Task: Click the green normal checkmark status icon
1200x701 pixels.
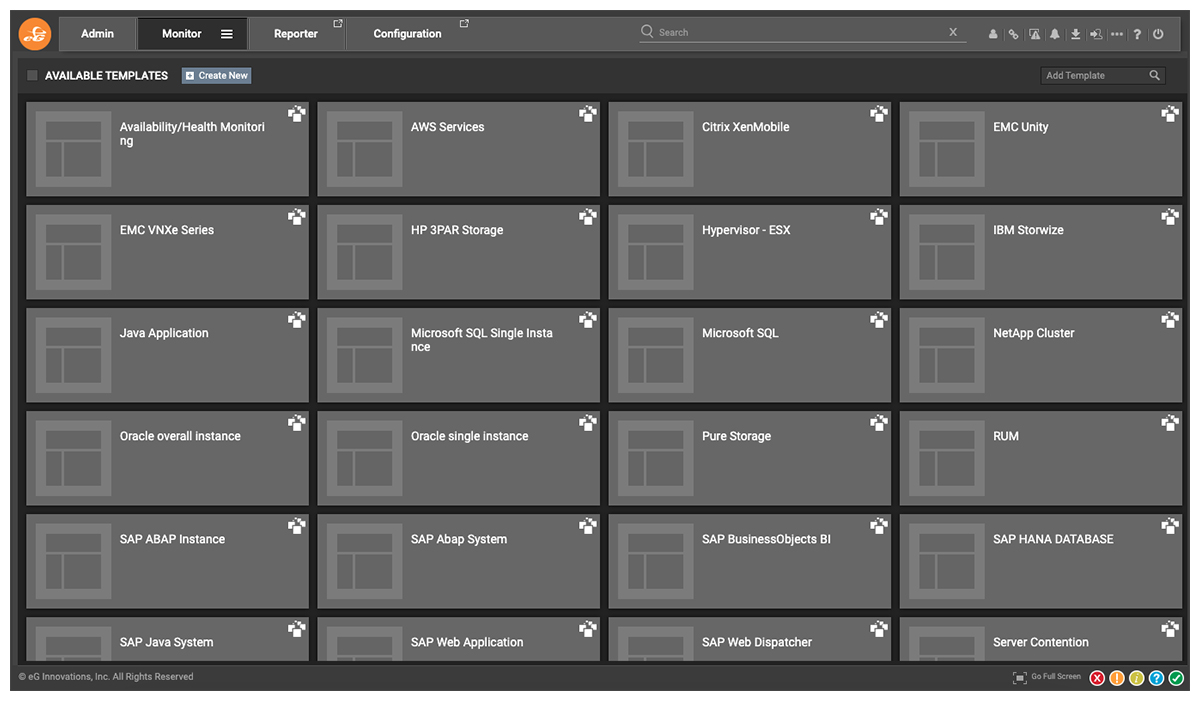Action: click(1176, 678)
